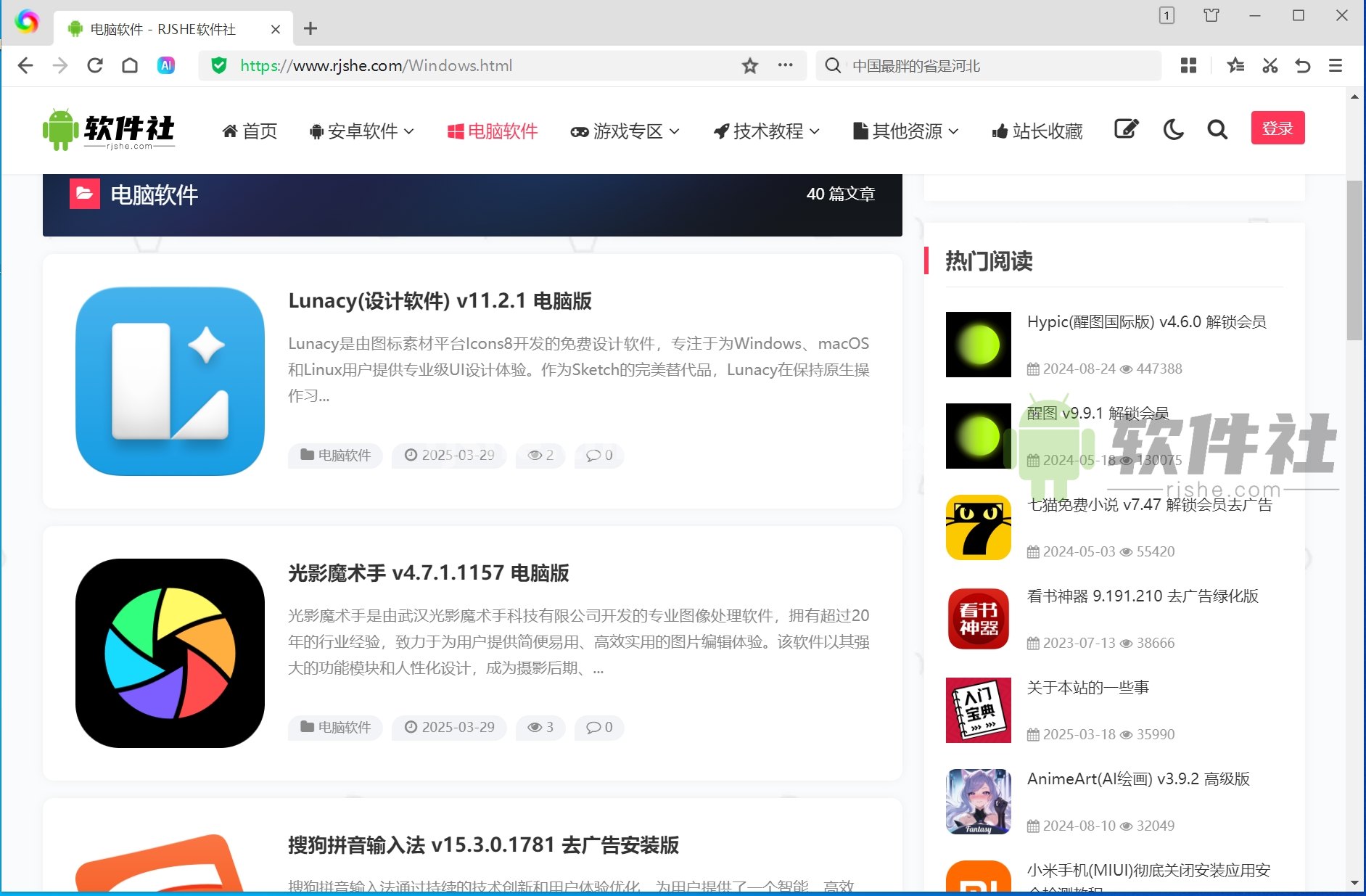Expand the 技术教程 dropdown menu

tap(767, 131)
